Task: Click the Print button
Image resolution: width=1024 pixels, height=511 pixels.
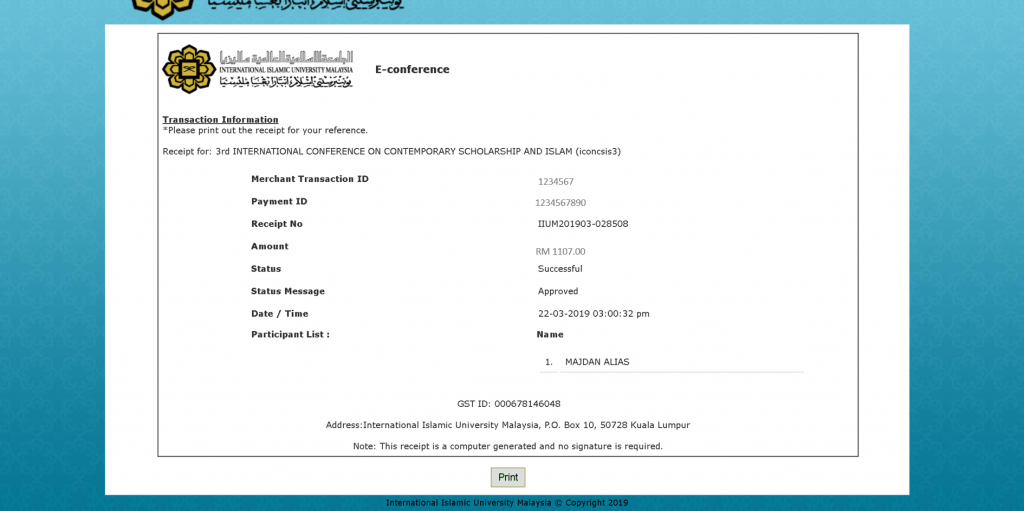Action: [508, 477]
